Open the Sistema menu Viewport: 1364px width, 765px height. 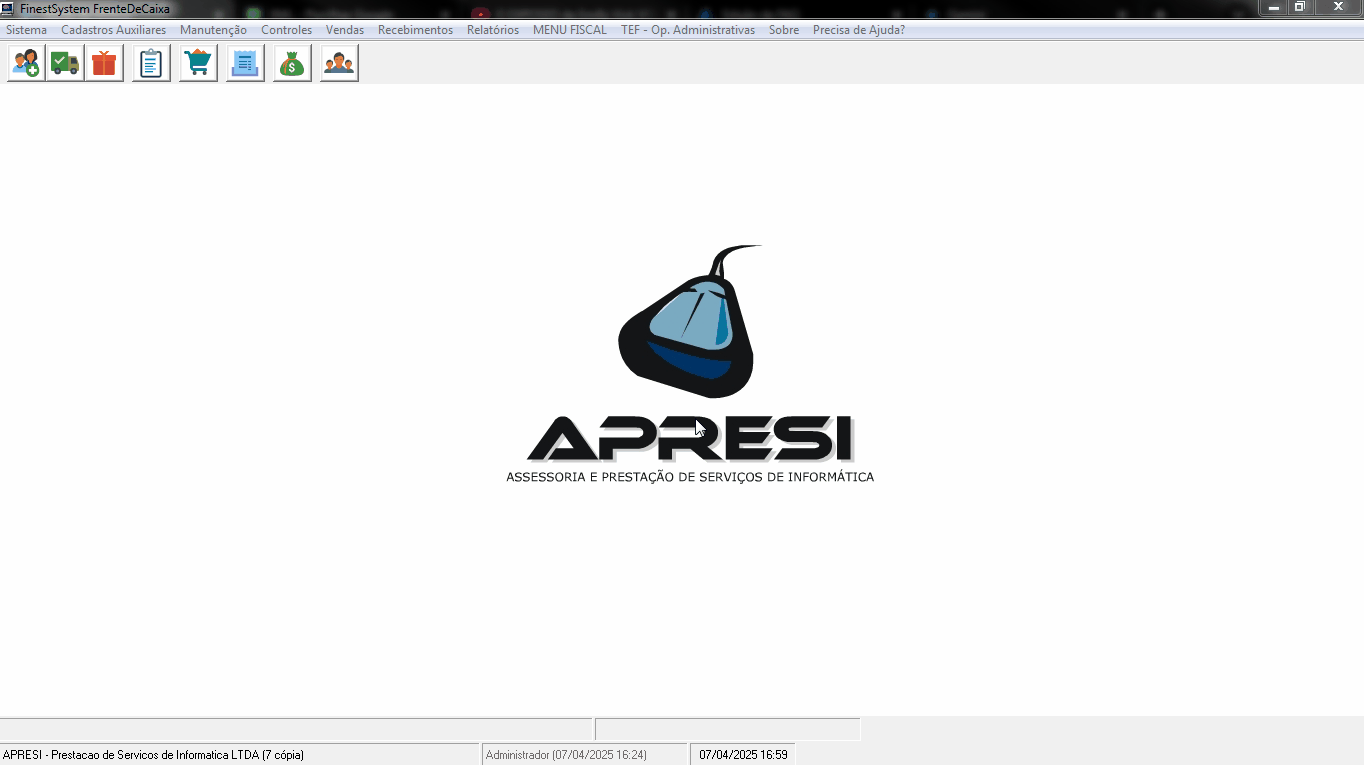(26, 30)
